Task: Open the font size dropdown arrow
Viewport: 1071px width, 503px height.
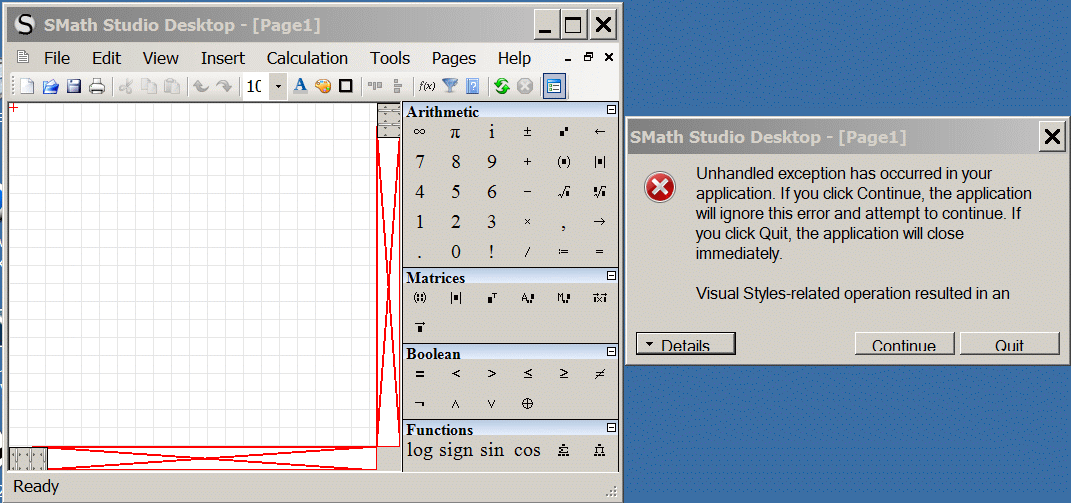Action: point(278,87)
